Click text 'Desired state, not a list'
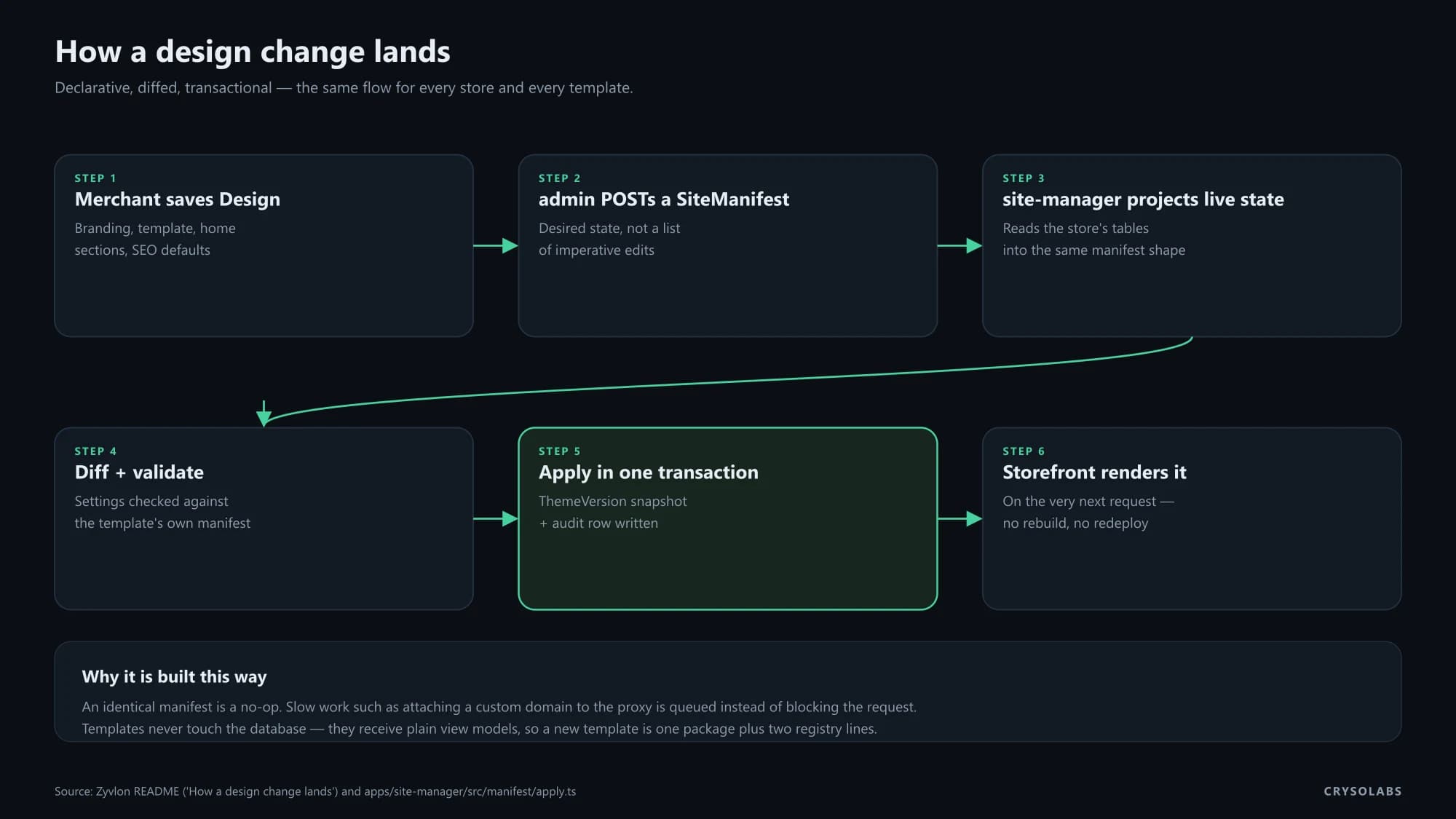Image resolution: width=1456 pixels, height=819 pixels. coord(609,229)
